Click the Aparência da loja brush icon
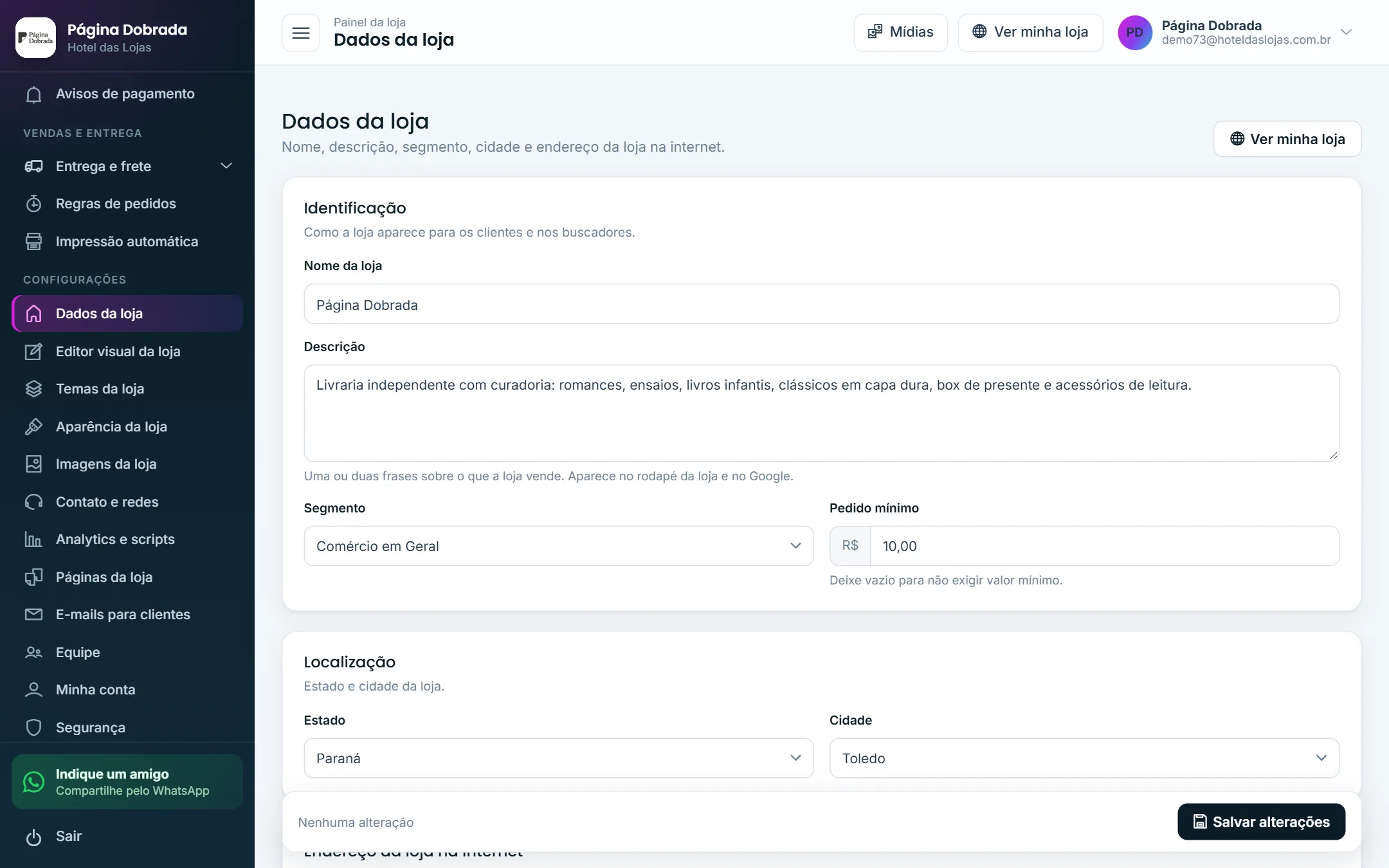 [33, 427]
